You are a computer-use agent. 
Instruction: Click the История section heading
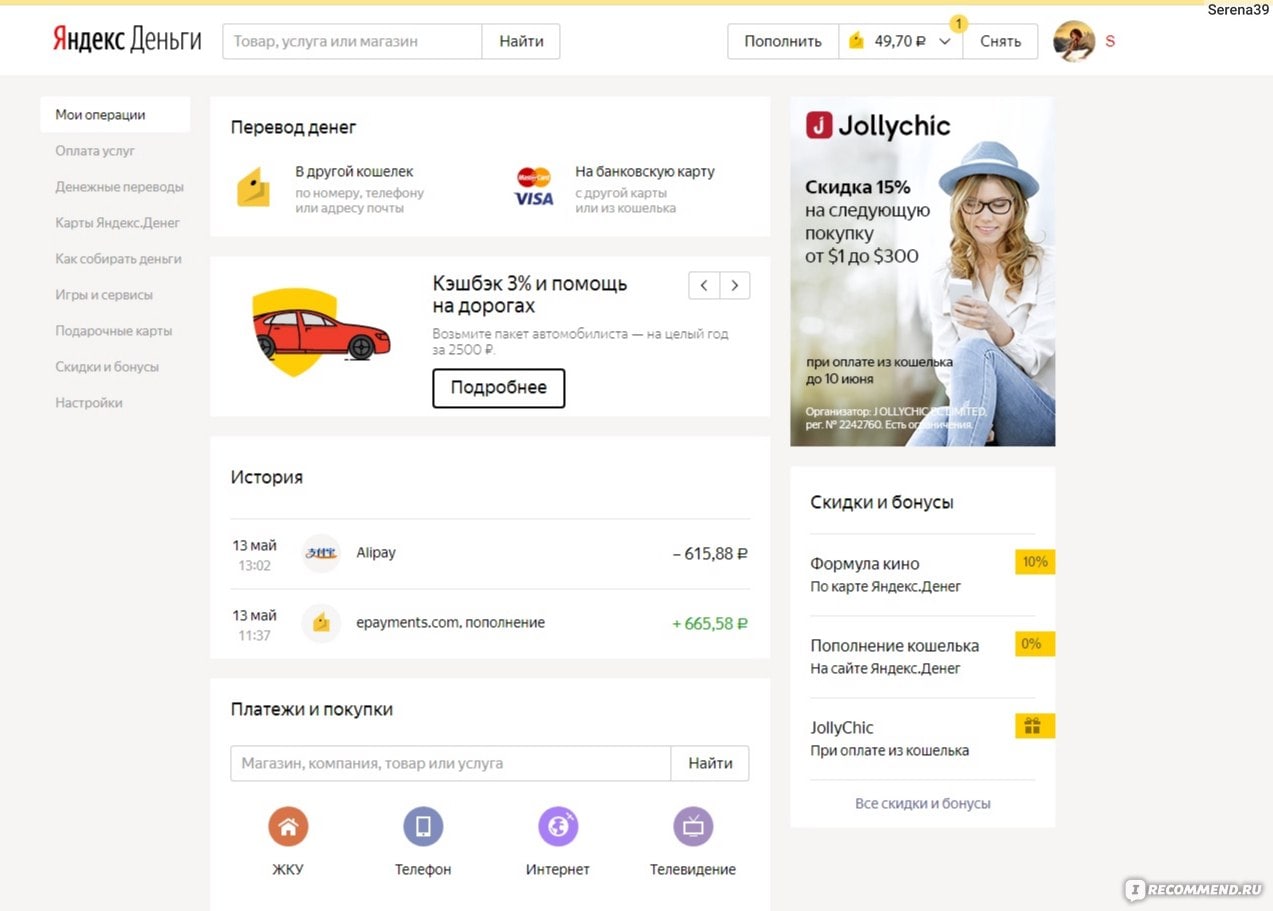point(267,477)
